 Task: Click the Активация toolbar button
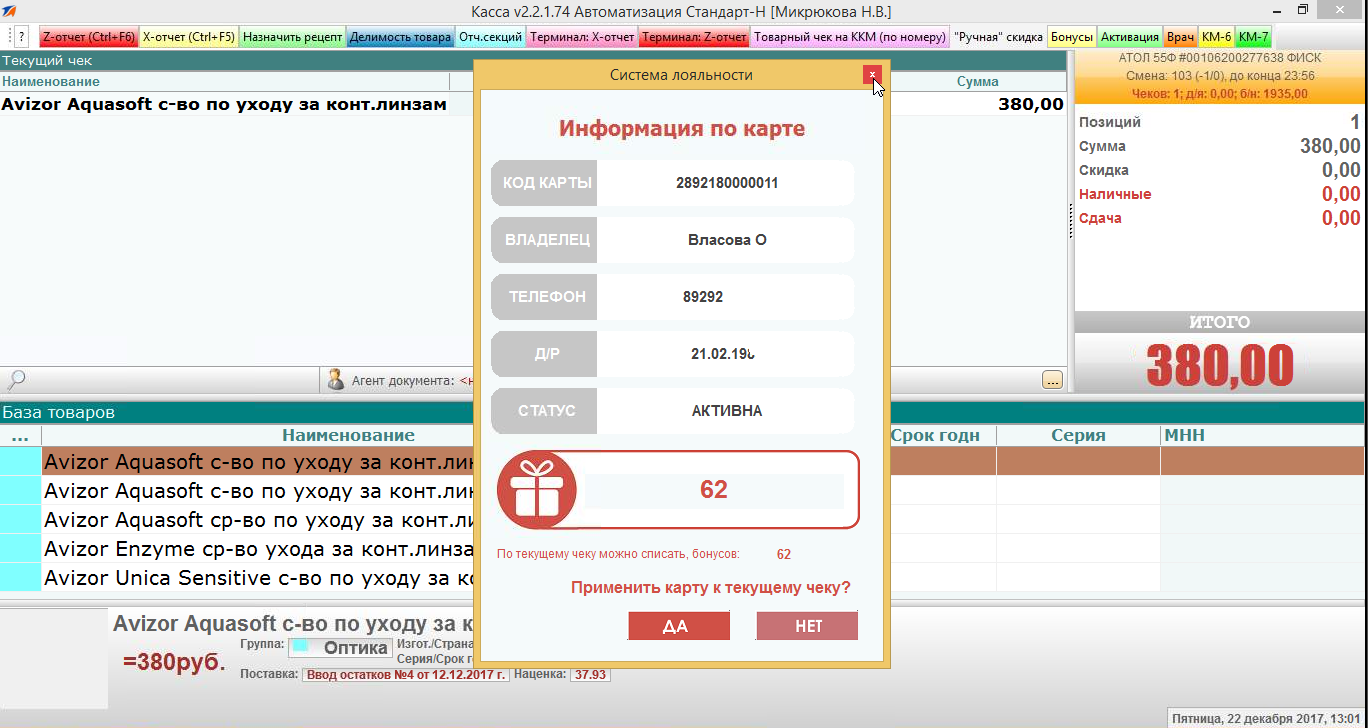coord(1130,37)
